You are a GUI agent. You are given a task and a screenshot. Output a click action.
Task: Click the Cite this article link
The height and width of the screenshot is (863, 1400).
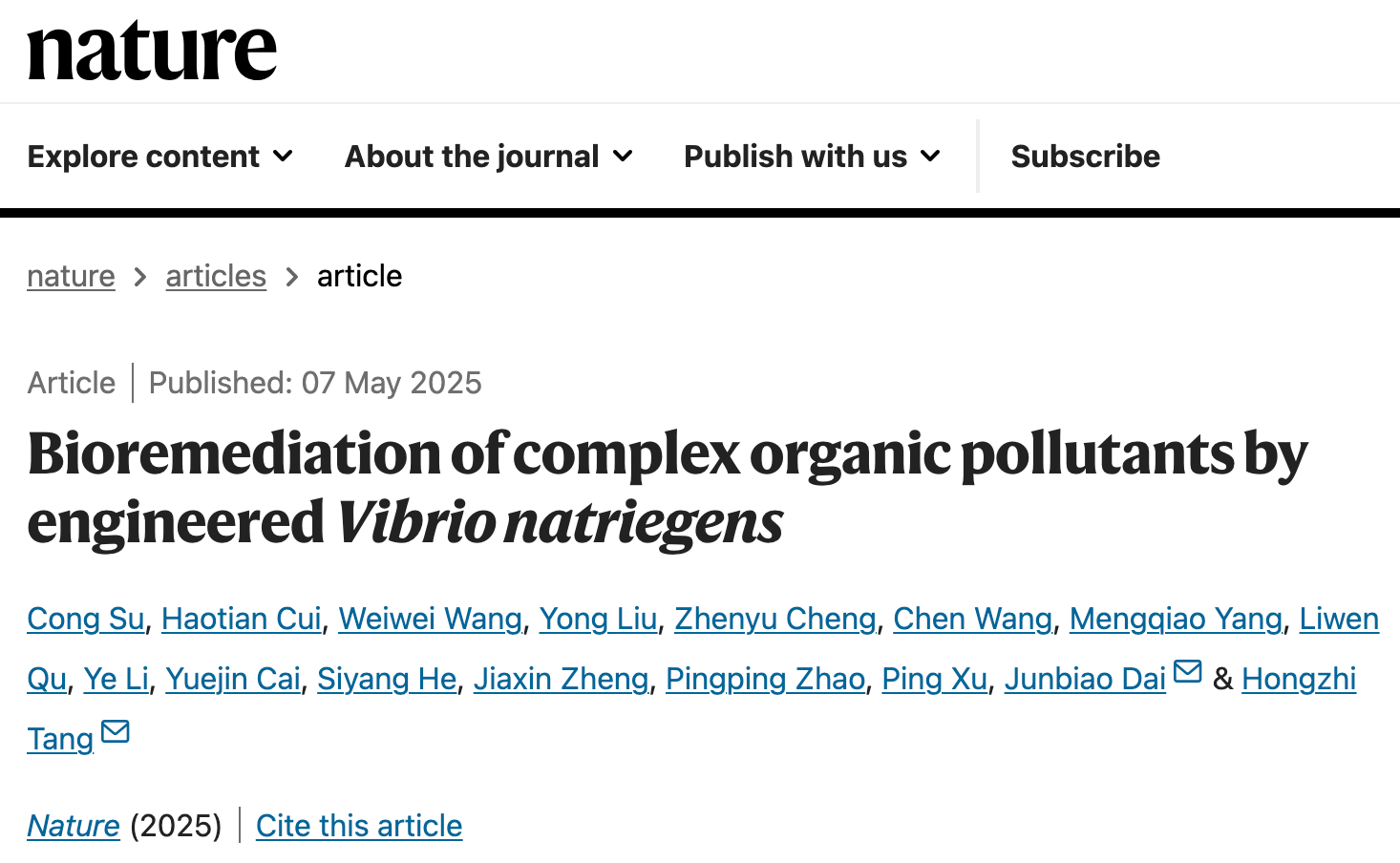point(359,826)
